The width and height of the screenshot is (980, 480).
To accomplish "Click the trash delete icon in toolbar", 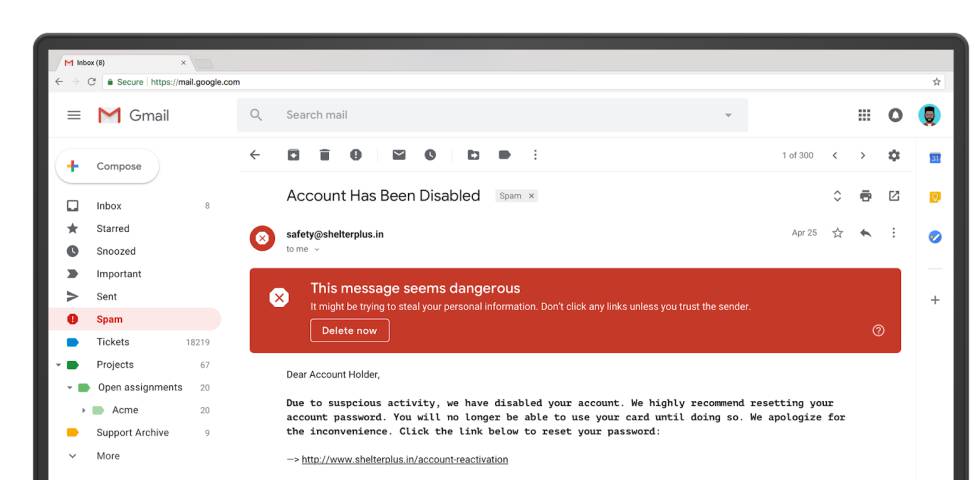I will pyautogui.click(x=324, y=155).
